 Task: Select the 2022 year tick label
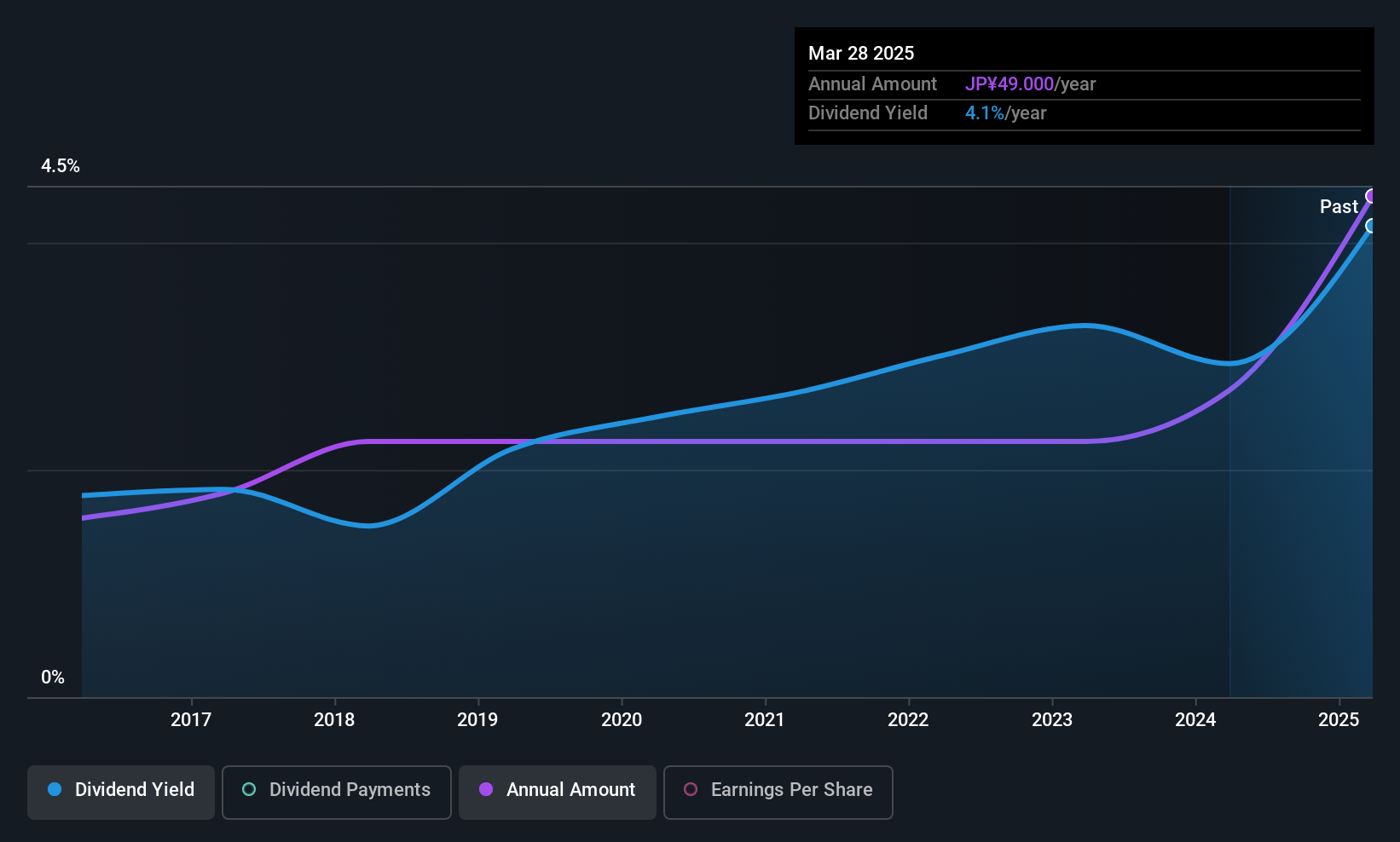908,720
